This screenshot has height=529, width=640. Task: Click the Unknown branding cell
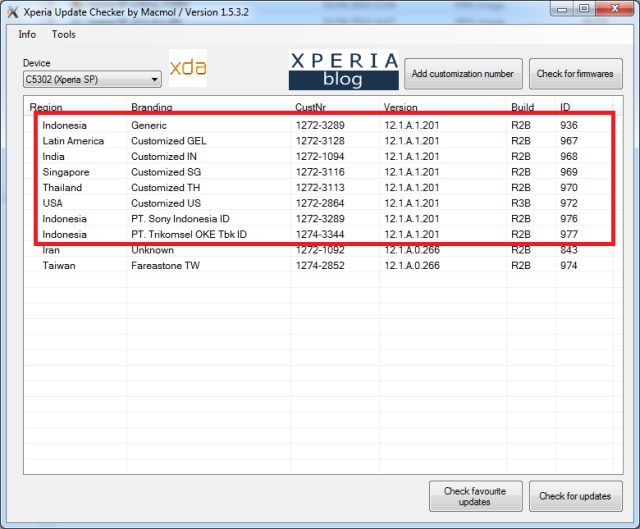point(152,250)
